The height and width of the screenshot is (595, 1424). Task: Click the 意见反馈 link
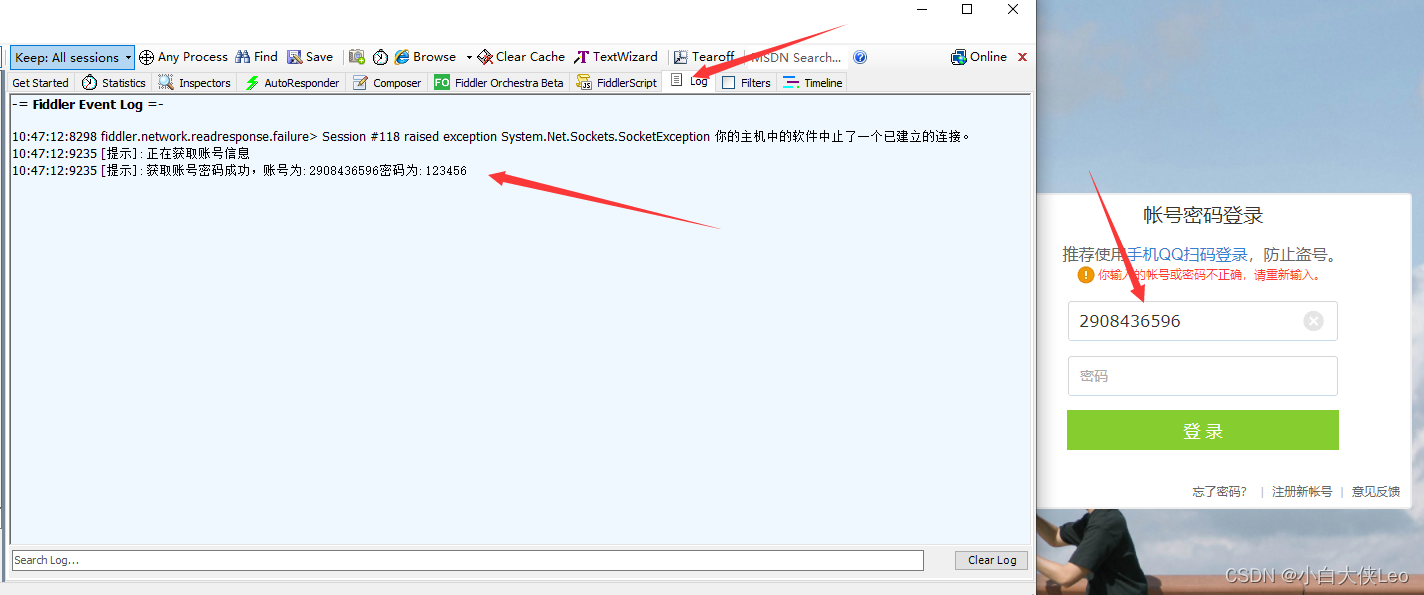[x=1376, y=492]
